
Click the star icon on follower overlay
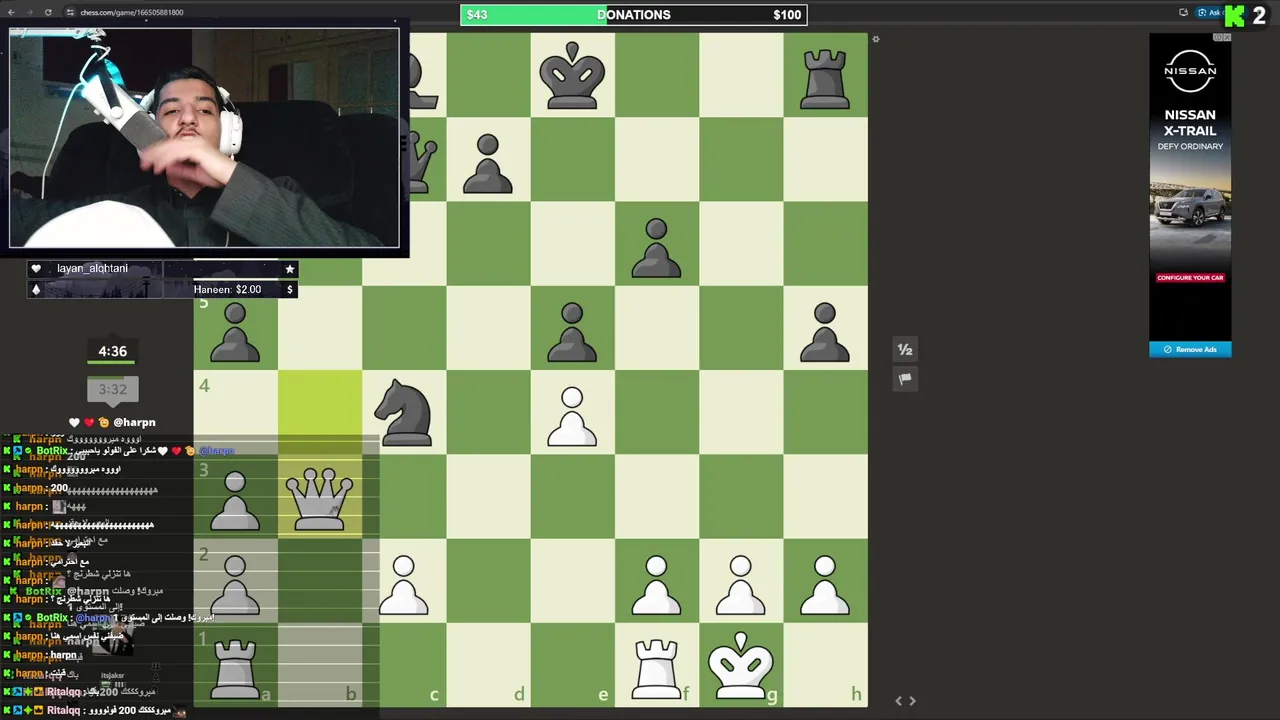[x=289, y=269]
